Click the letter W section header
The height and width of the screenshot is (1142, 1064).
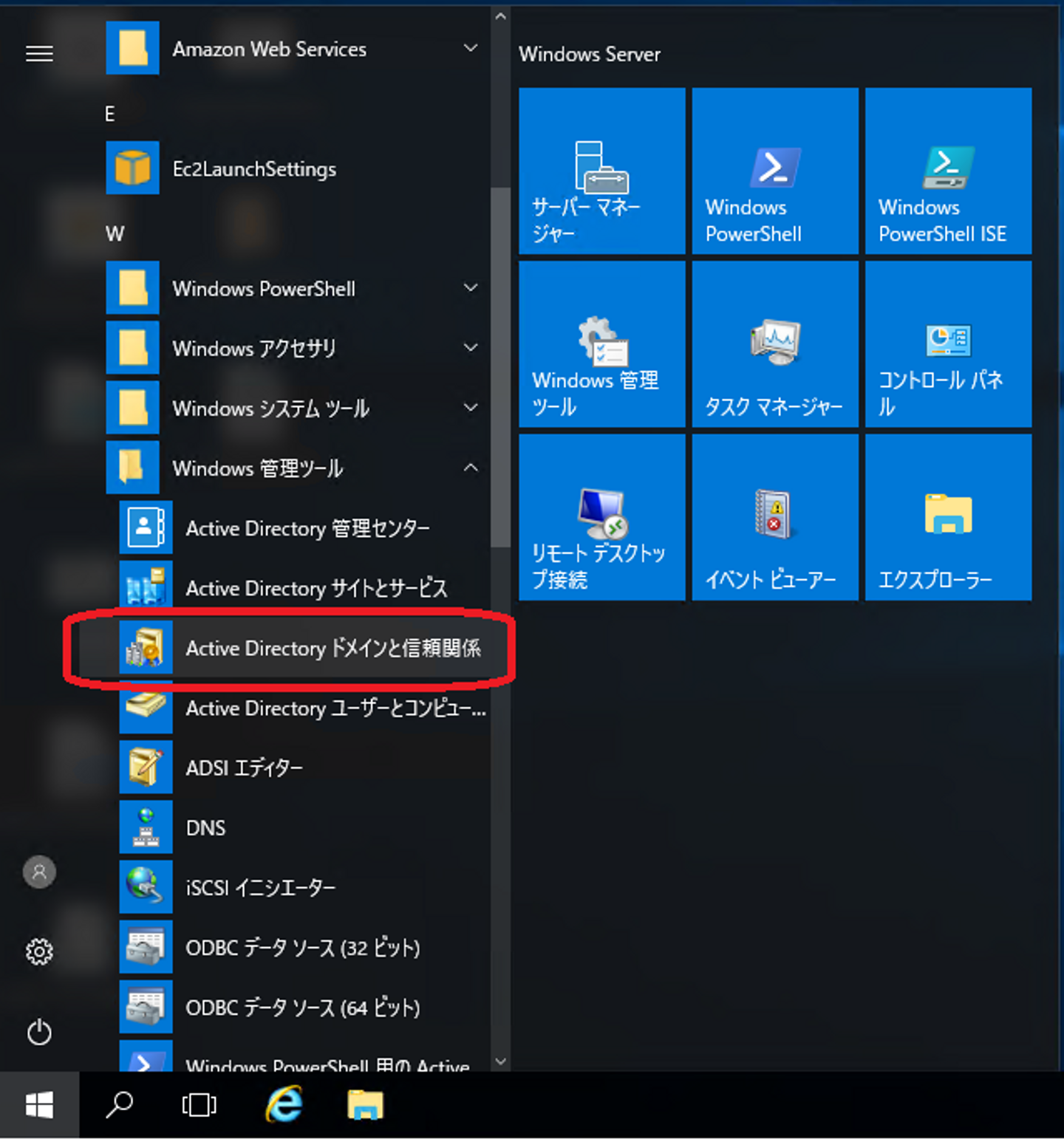(115, 233)
